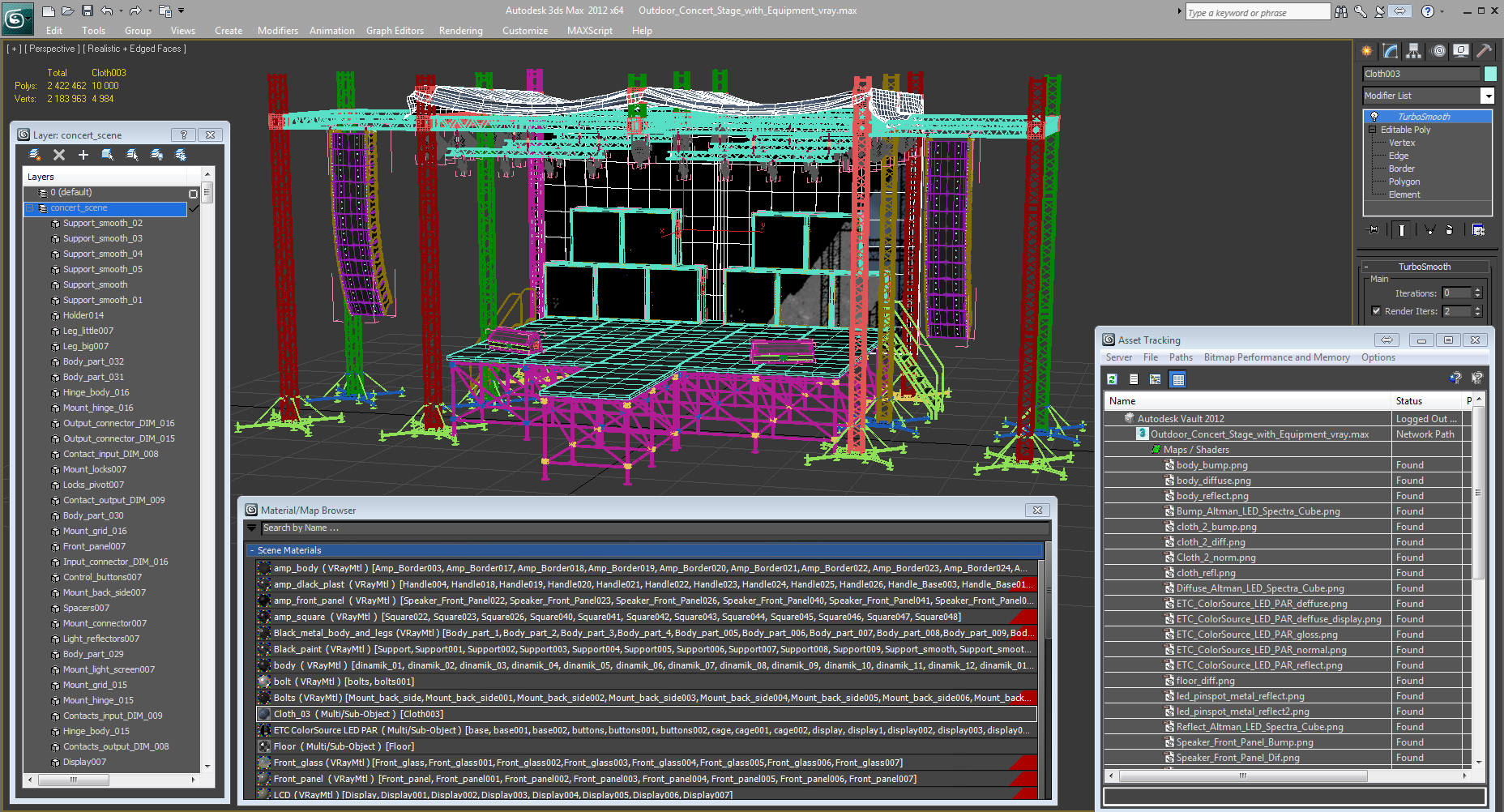Click the Perspective viewport label
This screenshot has width=1504, height=812.
[x=52, y=49]
